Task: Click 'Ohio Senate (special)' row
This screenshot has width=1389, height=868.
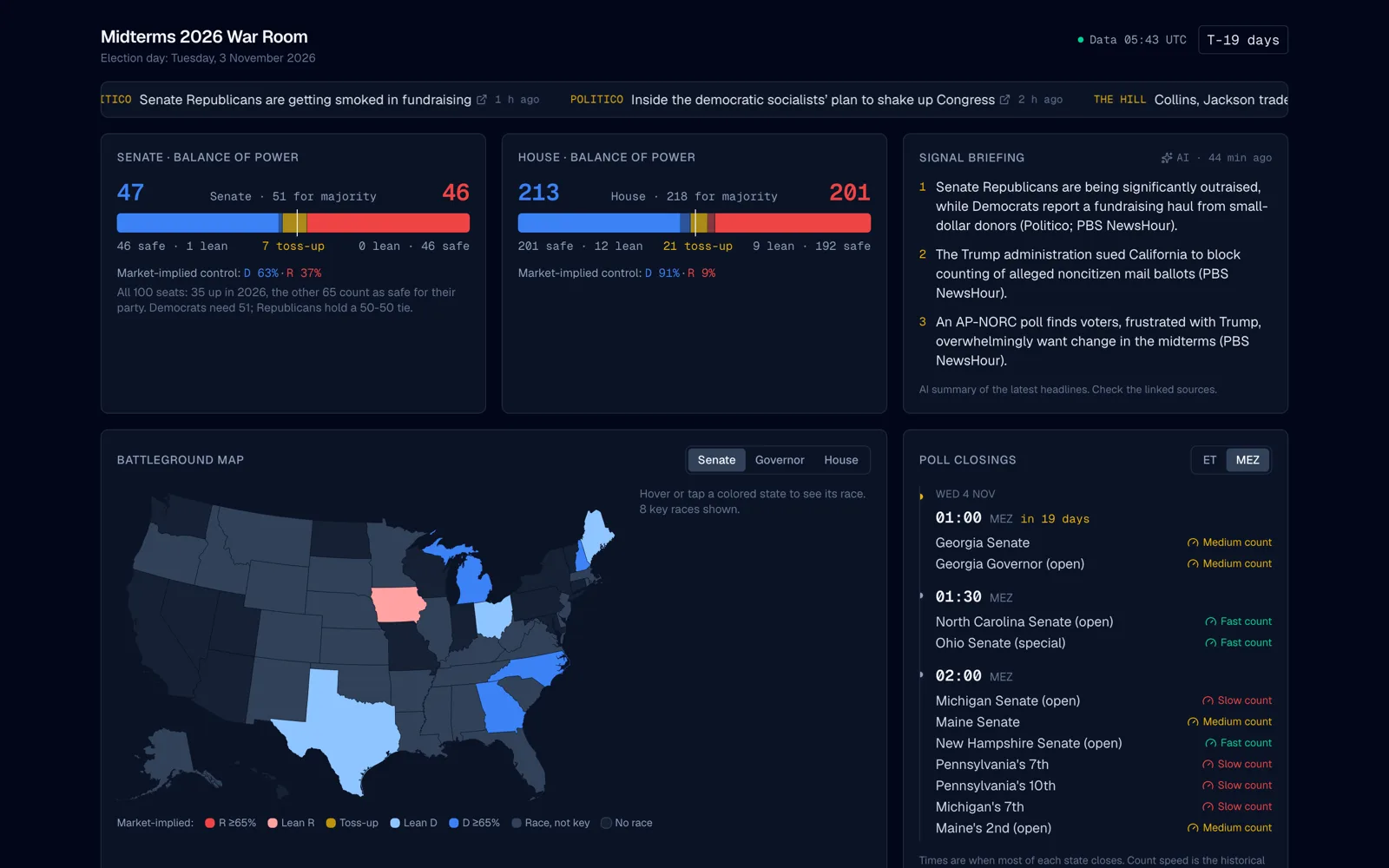Action: (1103, 643)
